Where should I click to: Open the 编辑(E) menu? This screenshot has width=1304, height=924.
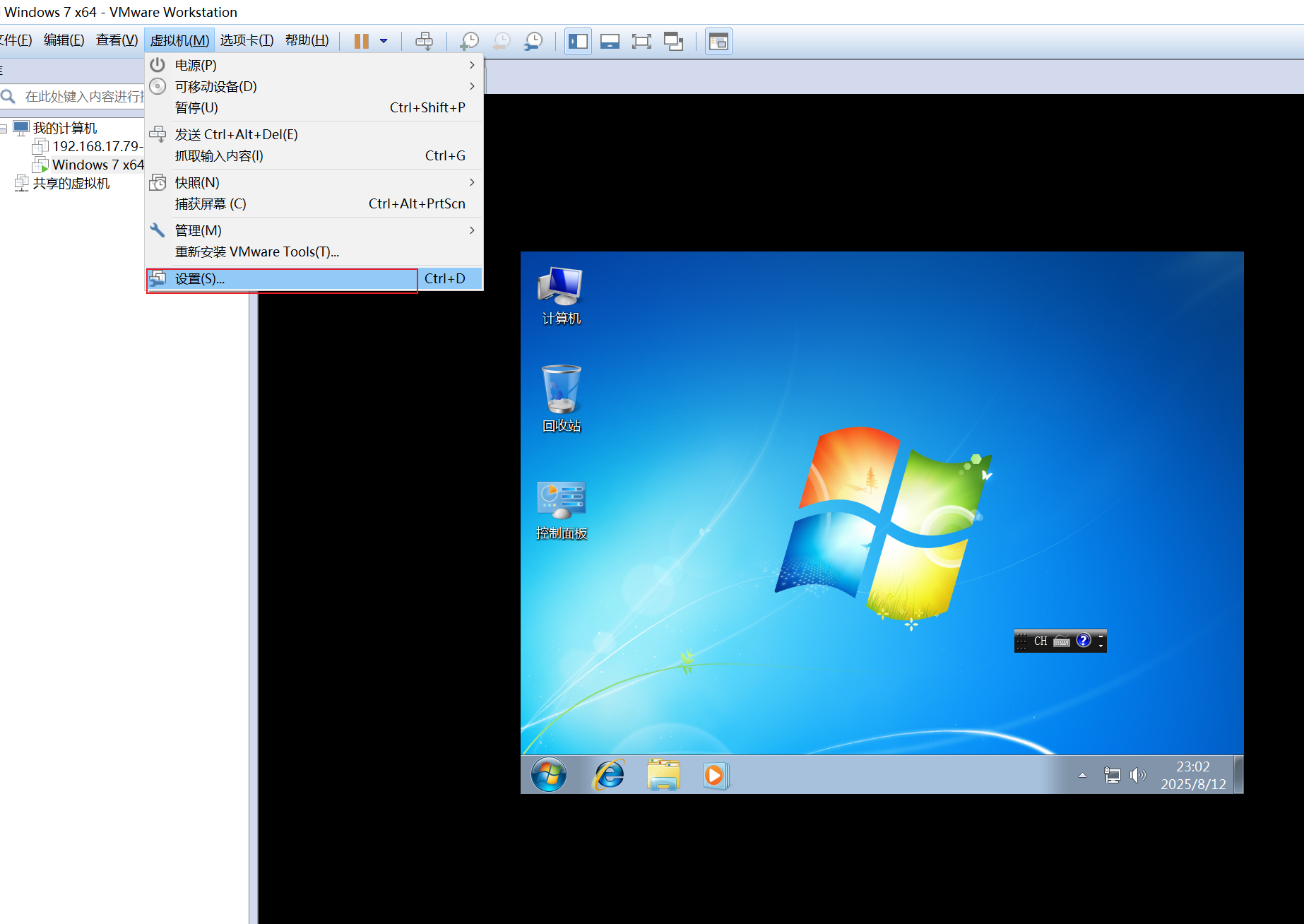(x=64, y=40)
